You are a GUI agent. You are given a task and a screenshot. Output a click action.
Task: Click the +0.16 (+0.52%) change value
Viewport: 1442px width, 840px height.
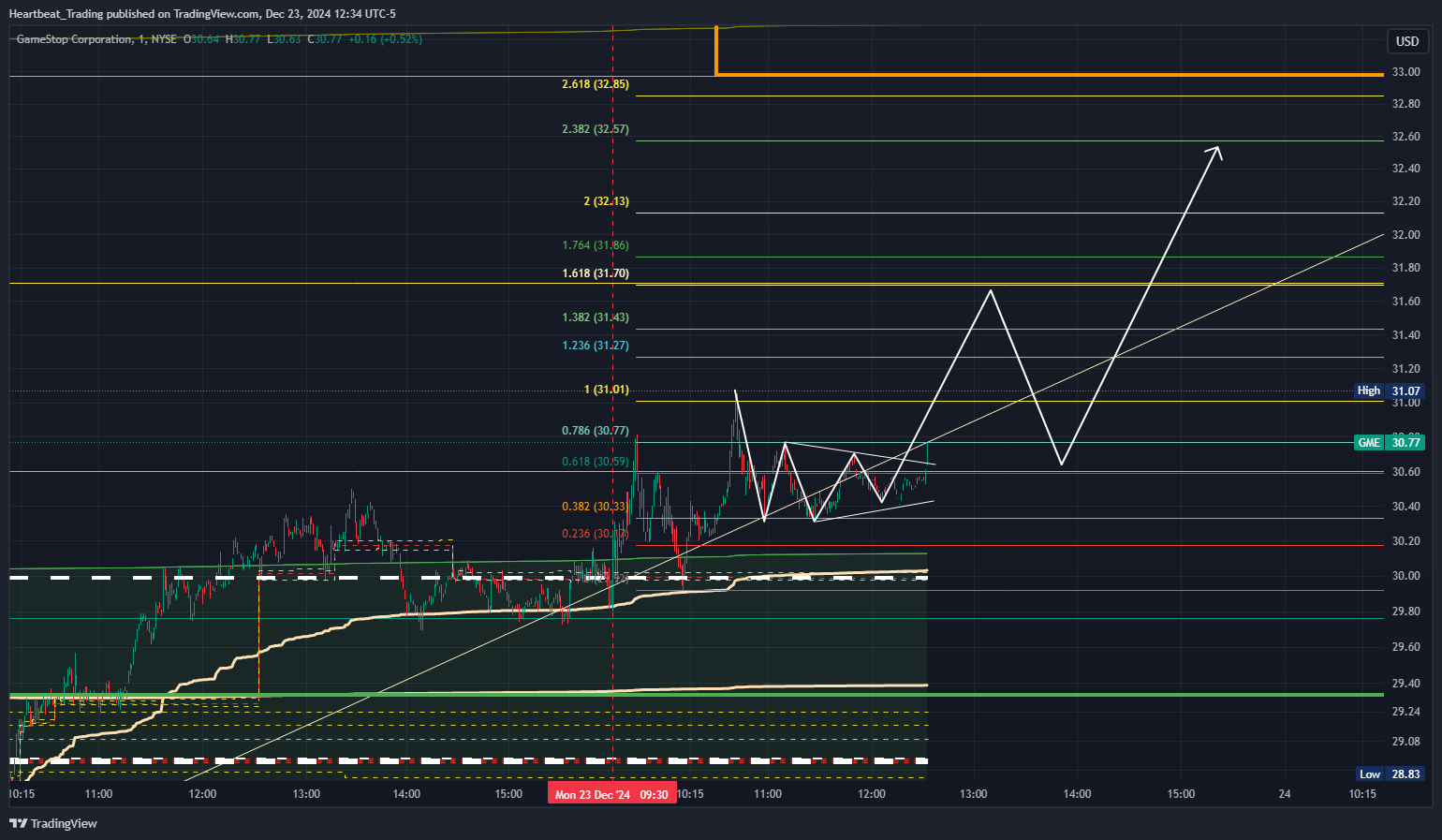(x=385, y=39)
